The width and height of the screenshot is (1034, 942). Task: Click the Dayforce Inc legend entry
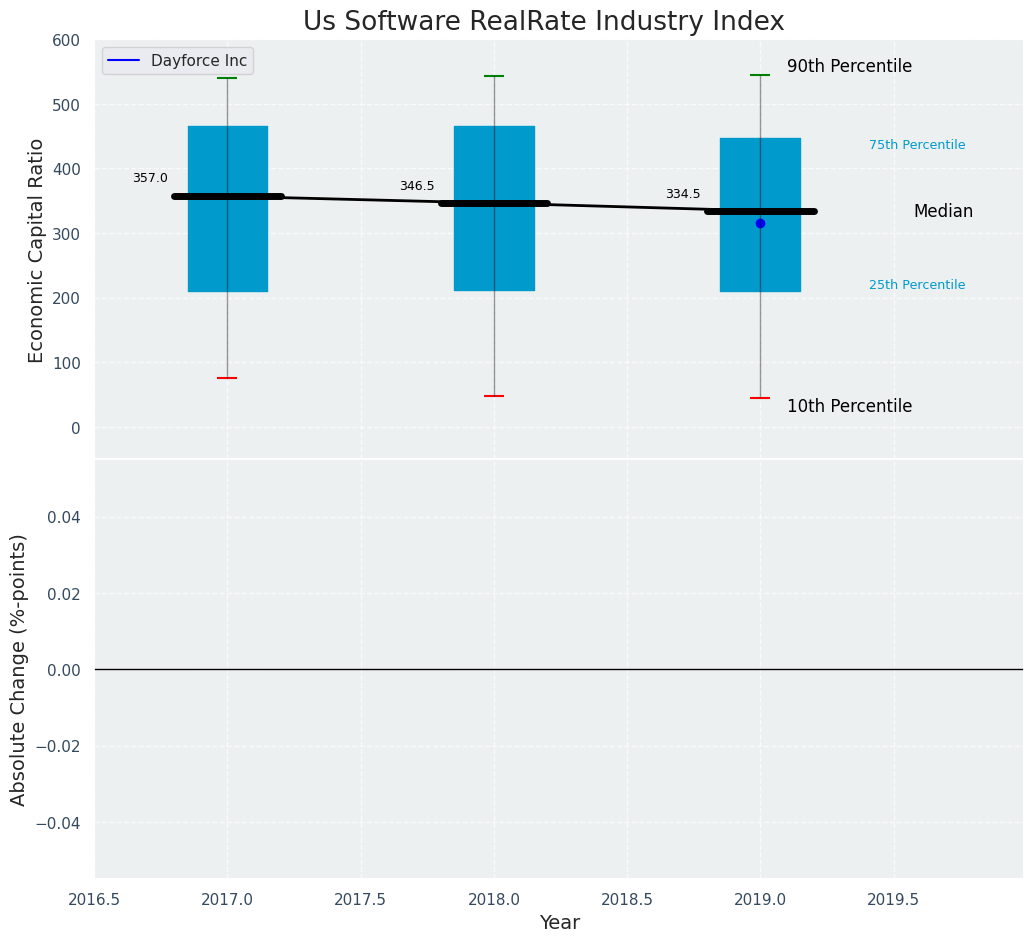(177, 61)
